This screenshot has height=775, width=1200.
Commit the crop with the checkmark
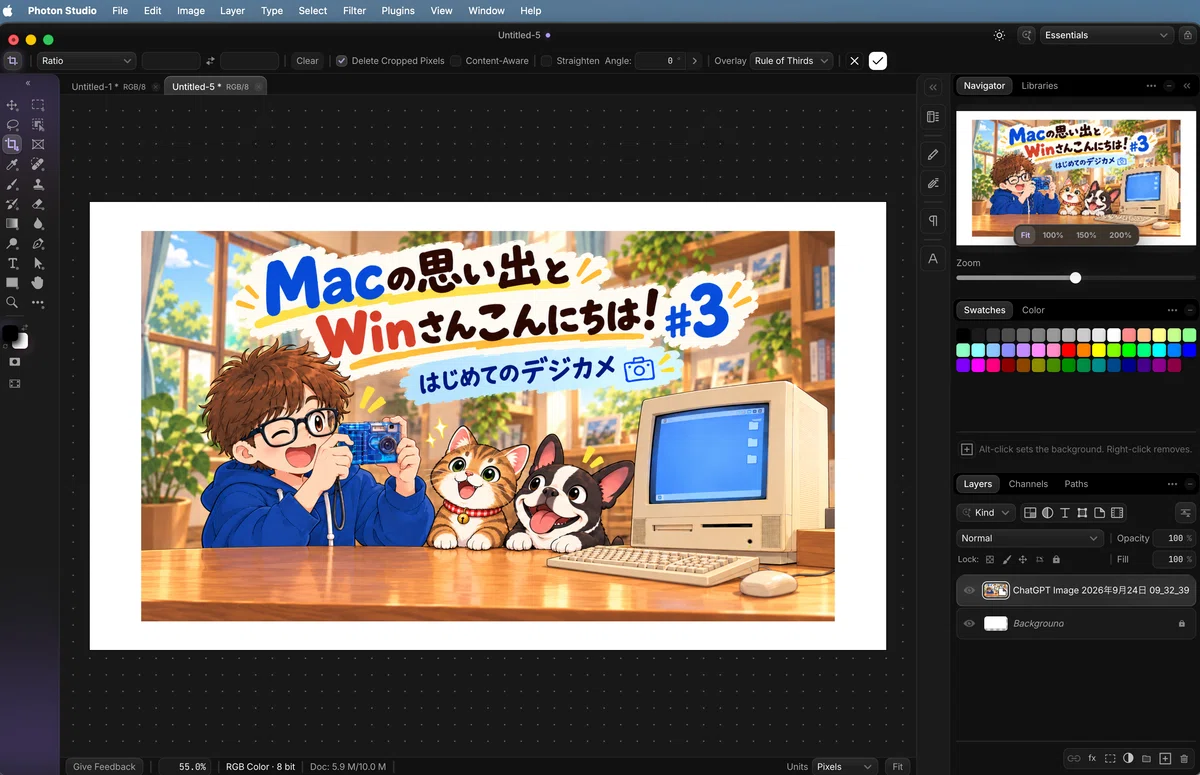(x=877, y=61)
